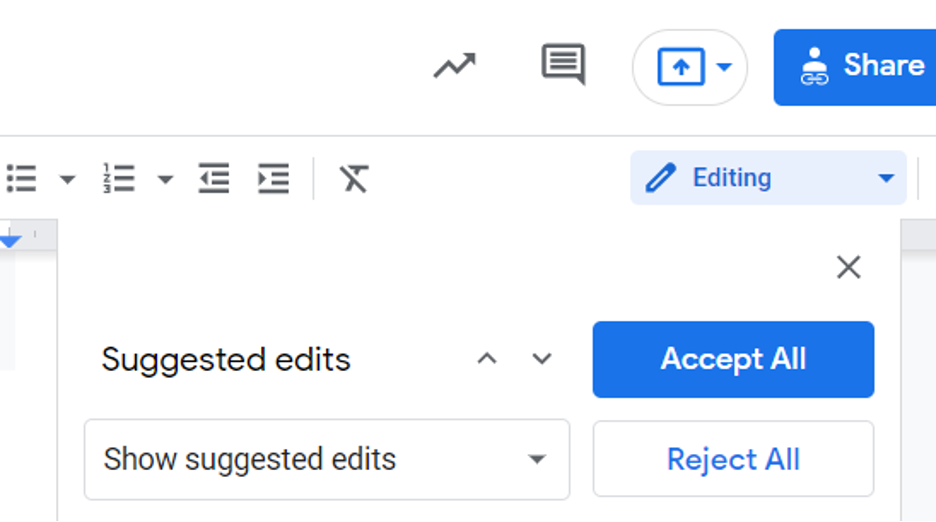Click the blue ruler indent marker
The width and height of the screenshot is (936, 522).
point(10,241)
